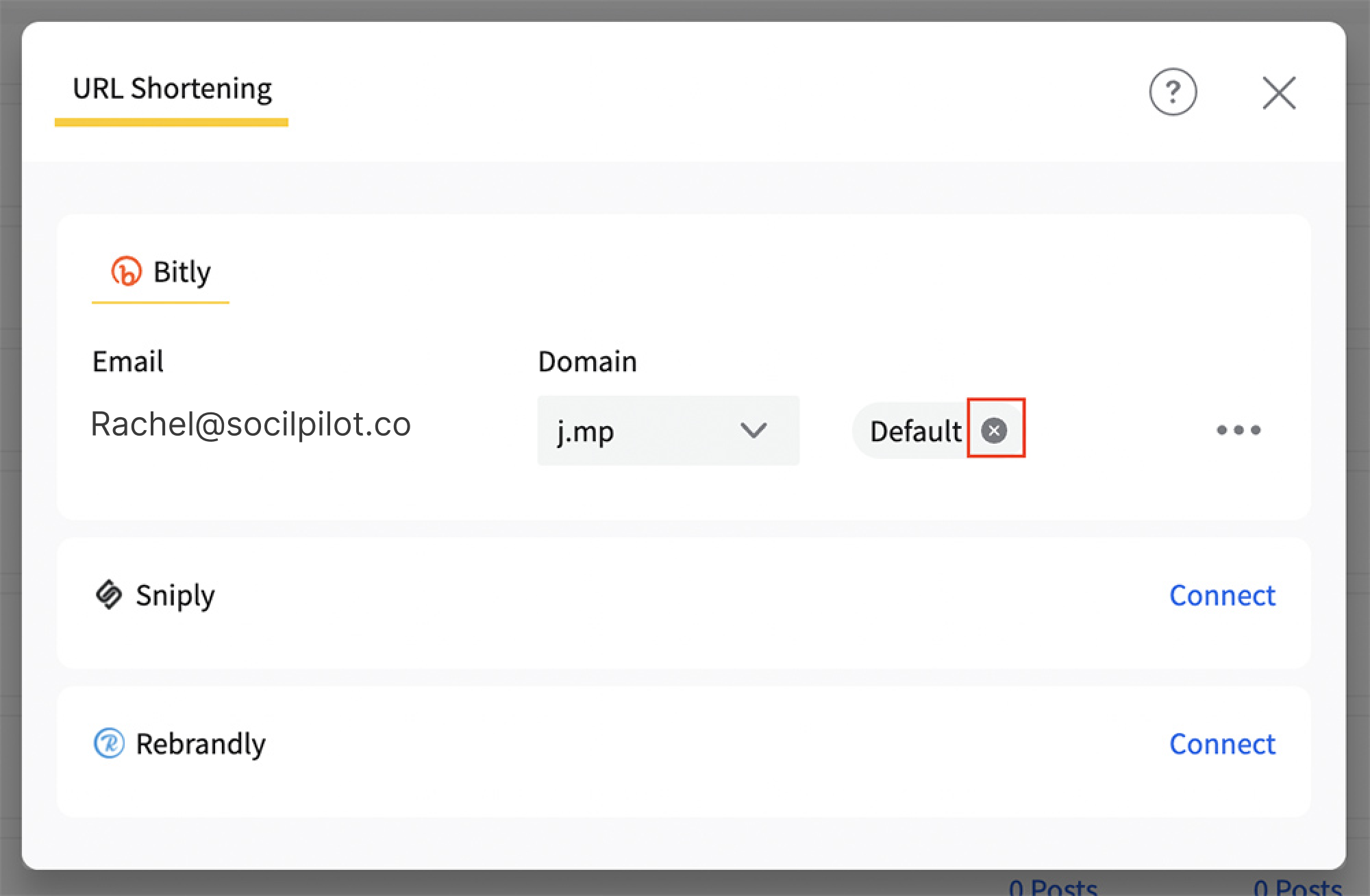The image size is (1370, 896).
Task: Switch to the URL Shortening tab
Action: tap(172, 89)
